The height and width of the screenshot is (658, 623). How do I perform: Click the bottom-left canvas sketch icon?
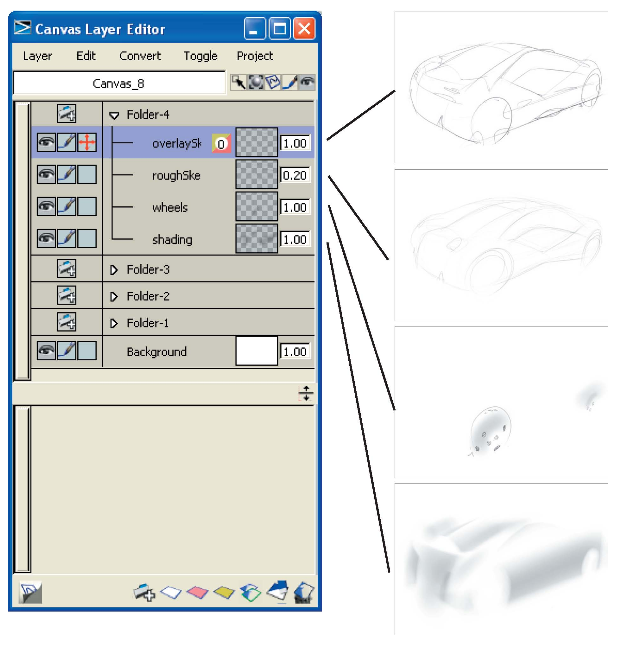[x=31, y=593]
